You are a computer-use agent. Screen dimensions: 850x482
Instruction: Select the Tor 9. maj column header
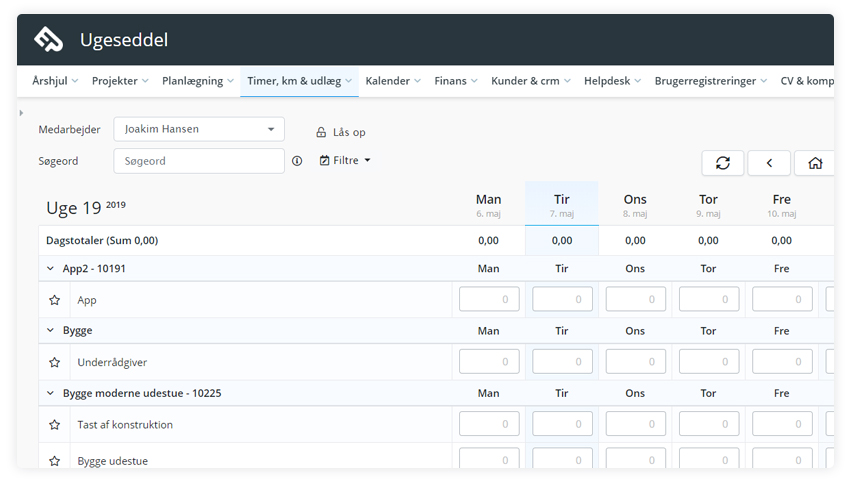[708, 205]
